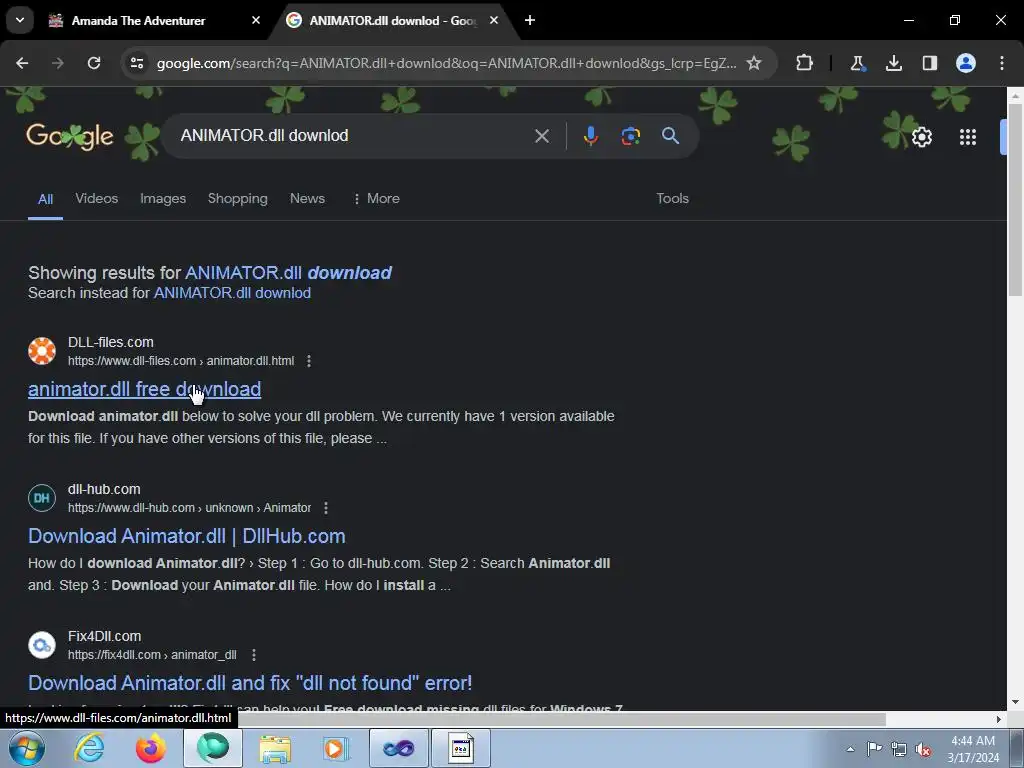The height and width of the screenshot is (768, 1024).
Task: Open Action Center flag icon
Action: (x=874, y=749)
